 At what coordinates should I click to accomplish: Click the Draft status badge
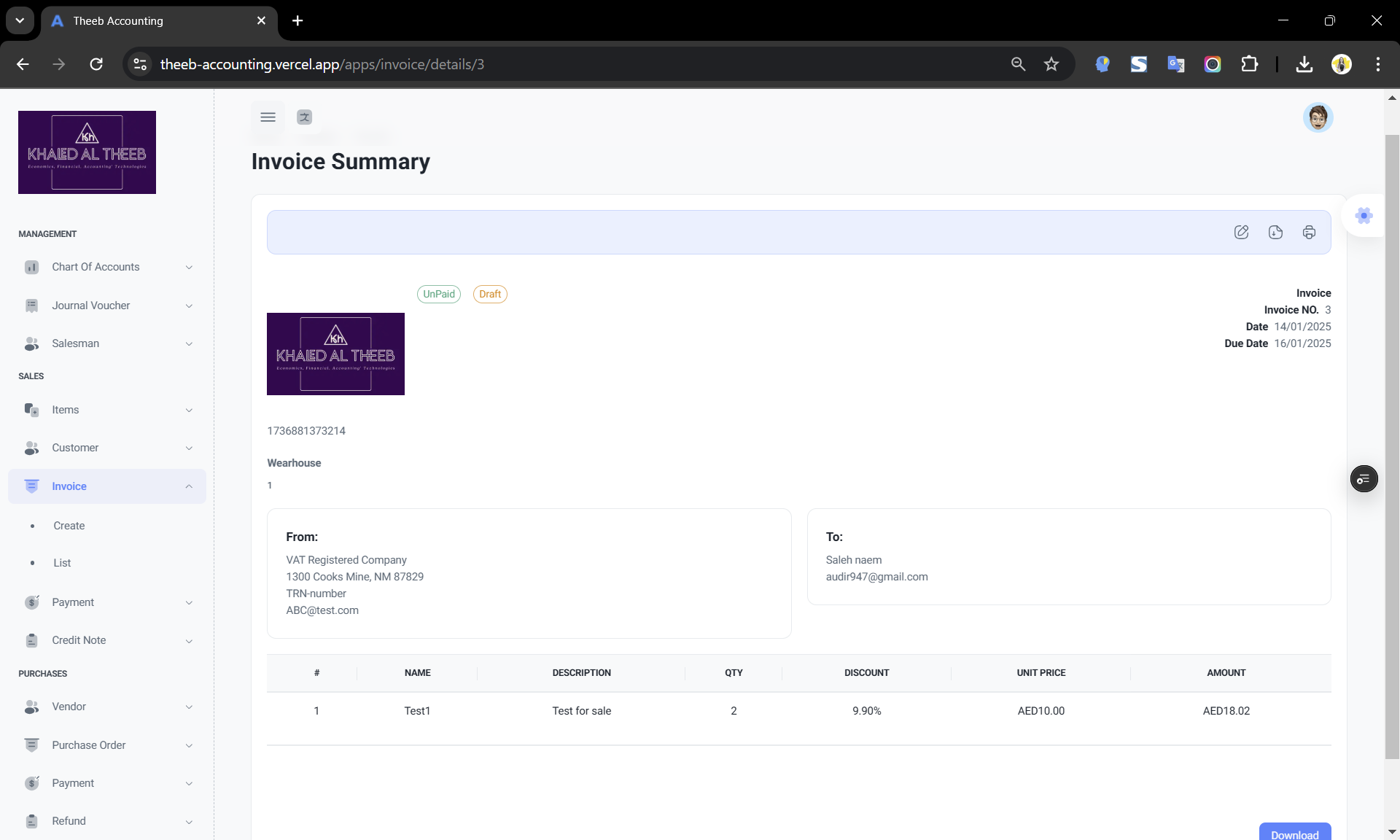490,294
